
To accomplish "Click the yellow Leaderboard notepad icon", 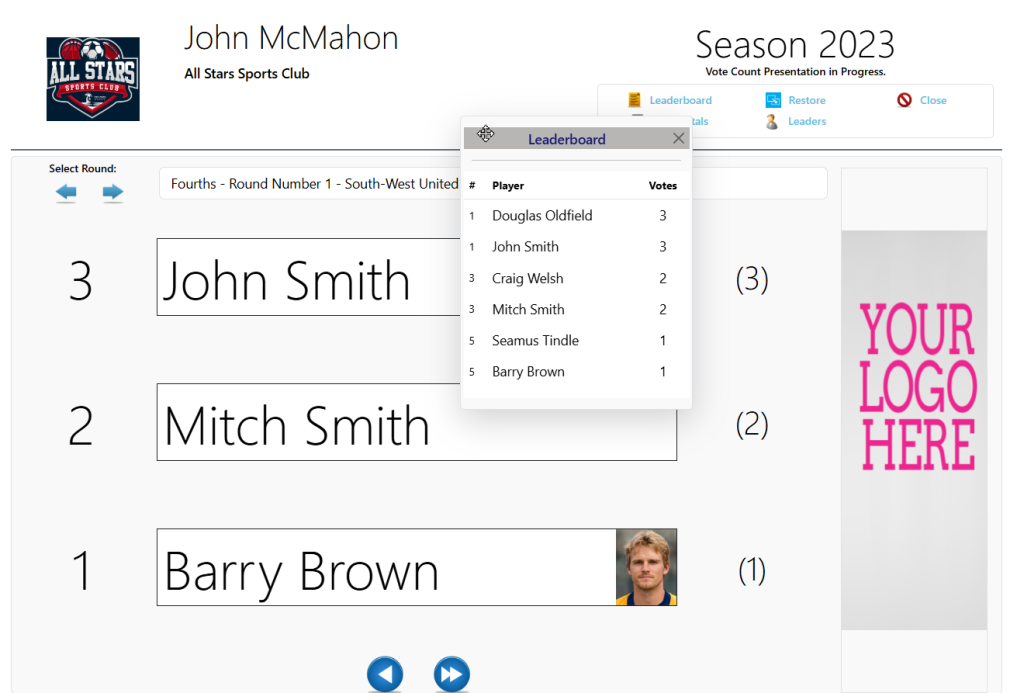I will [x=634, y=100].
